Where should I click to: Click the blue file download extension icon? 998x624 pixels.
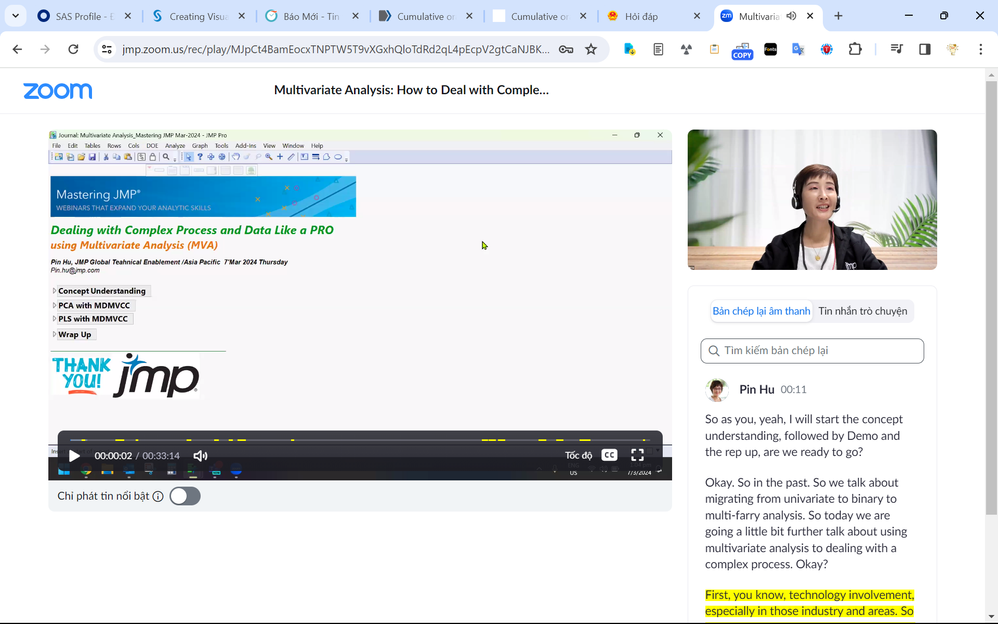(630, 49)
